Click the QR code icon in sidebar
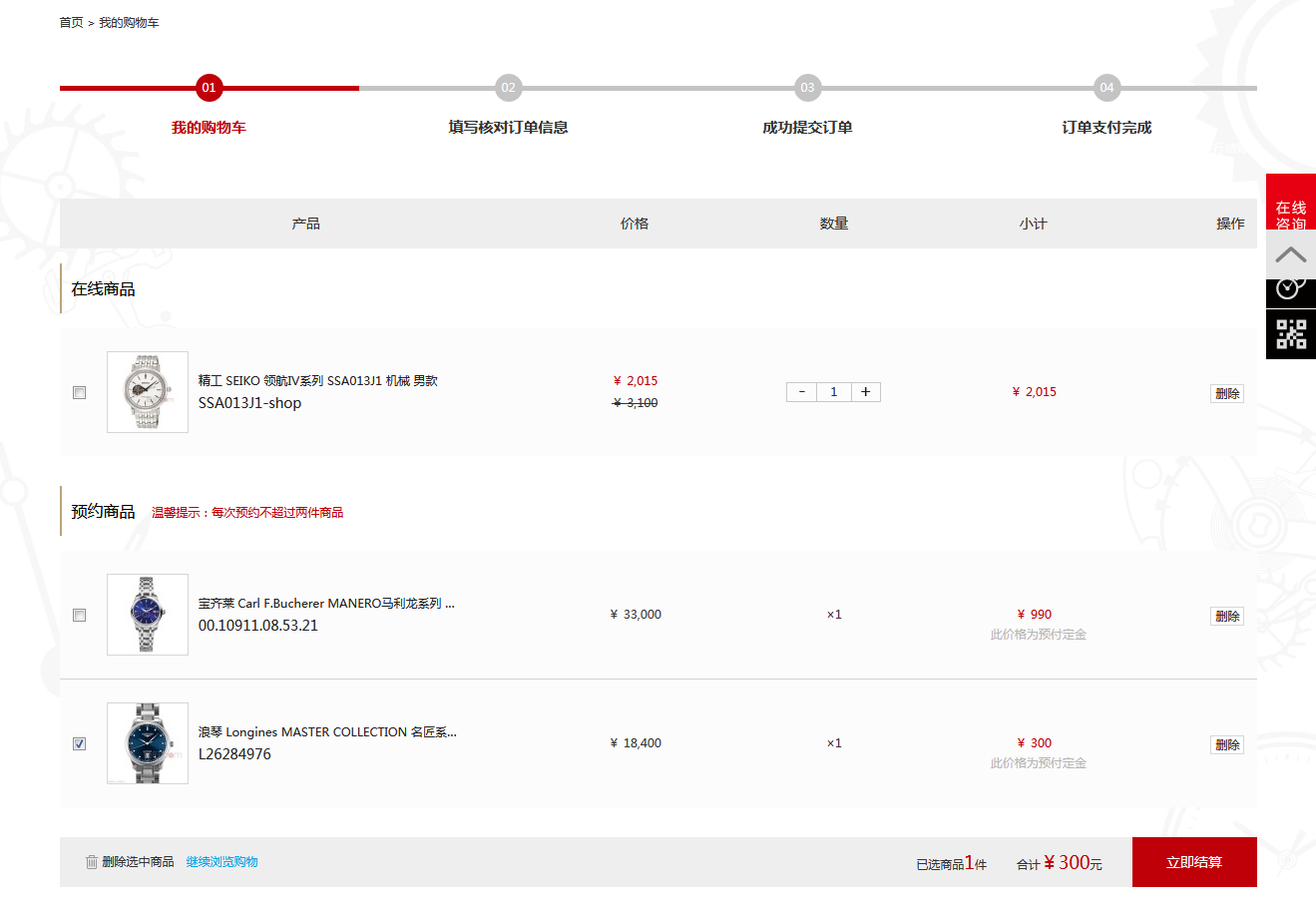 coord(1291,334)
